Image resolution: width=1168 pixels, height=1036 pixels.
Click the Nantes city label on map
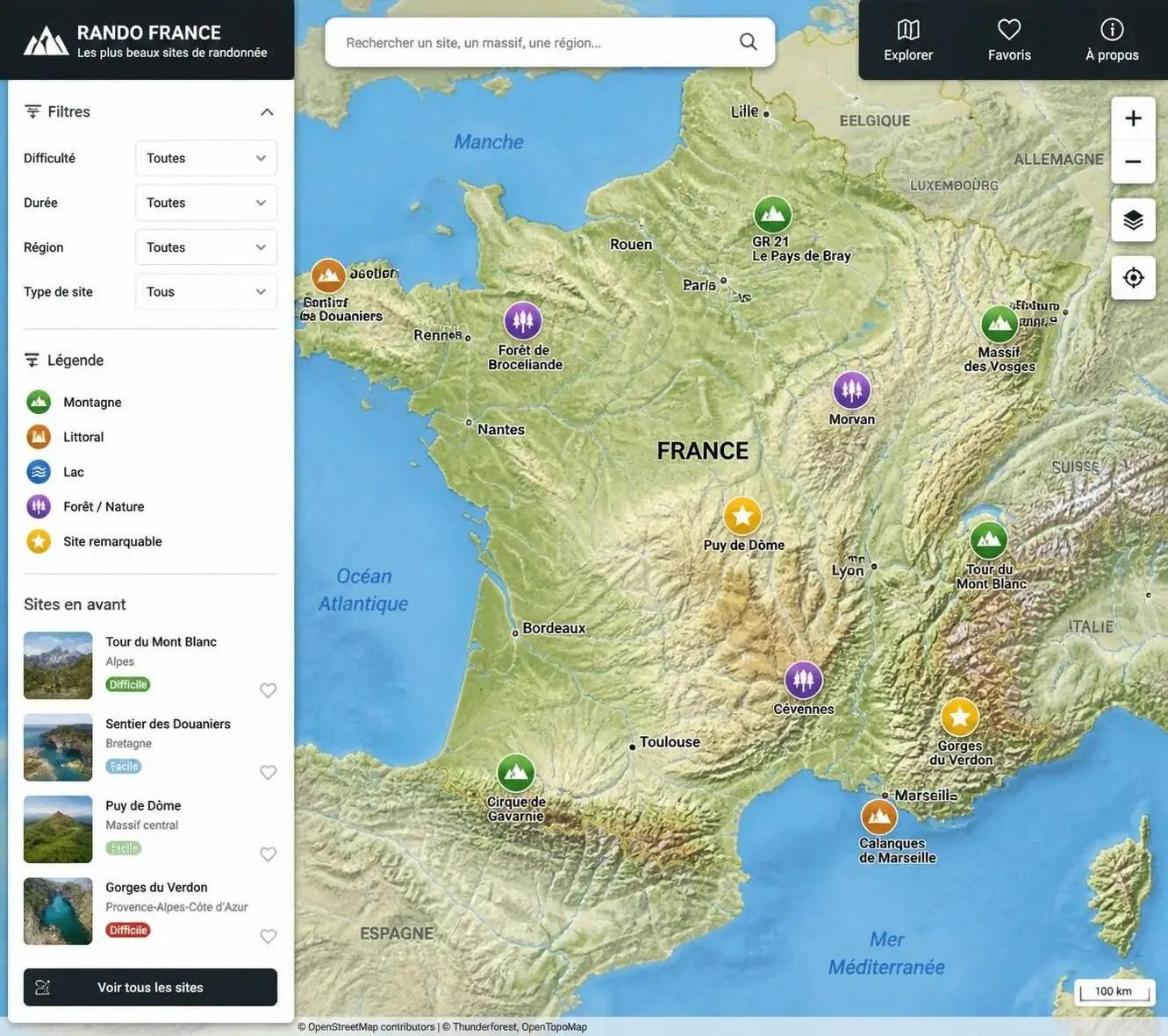point(501,429)
